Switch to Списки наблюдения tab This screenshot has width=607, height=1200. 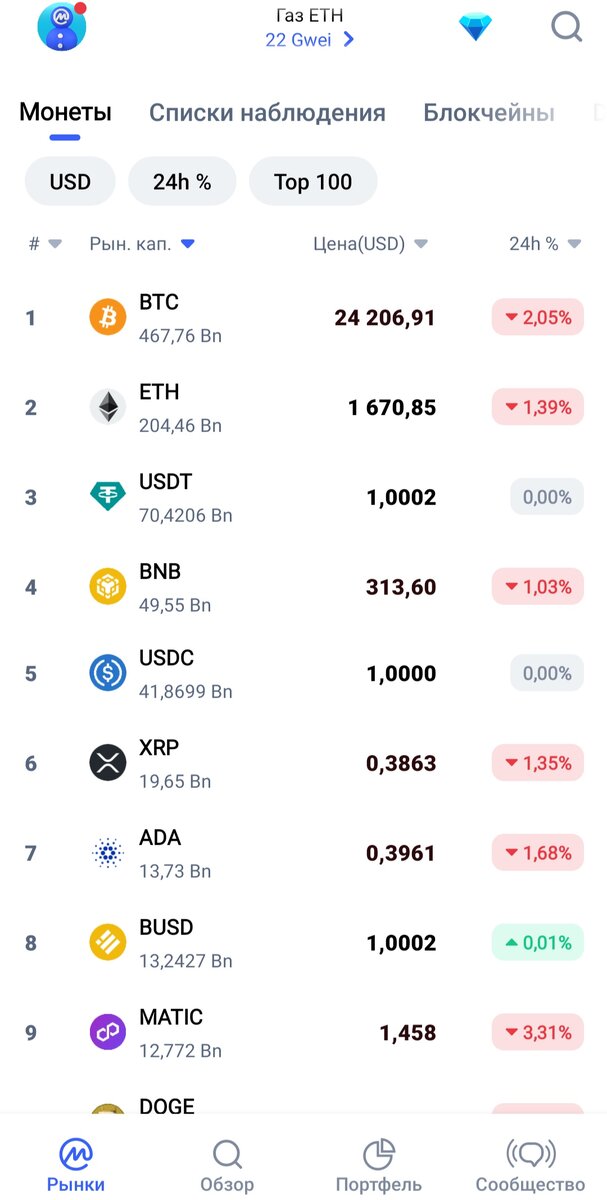tap(267, 113)
